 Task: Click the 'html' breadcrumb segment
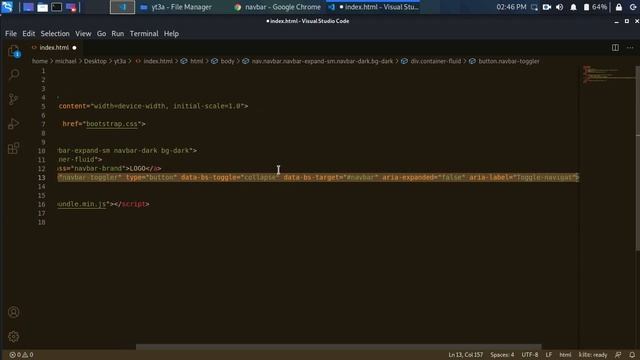[197, 61]
